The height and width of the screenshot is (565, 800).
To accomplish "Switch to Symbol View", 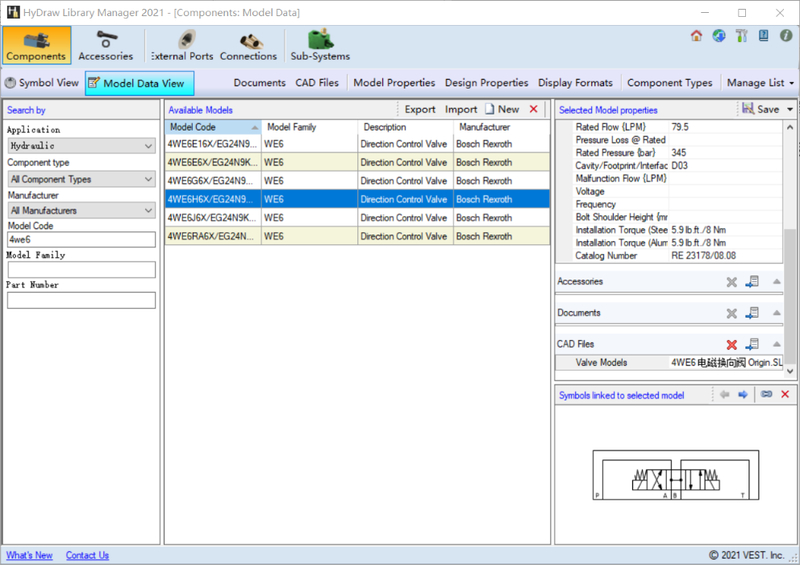I will pyautogui.click(x=42, y=83).
